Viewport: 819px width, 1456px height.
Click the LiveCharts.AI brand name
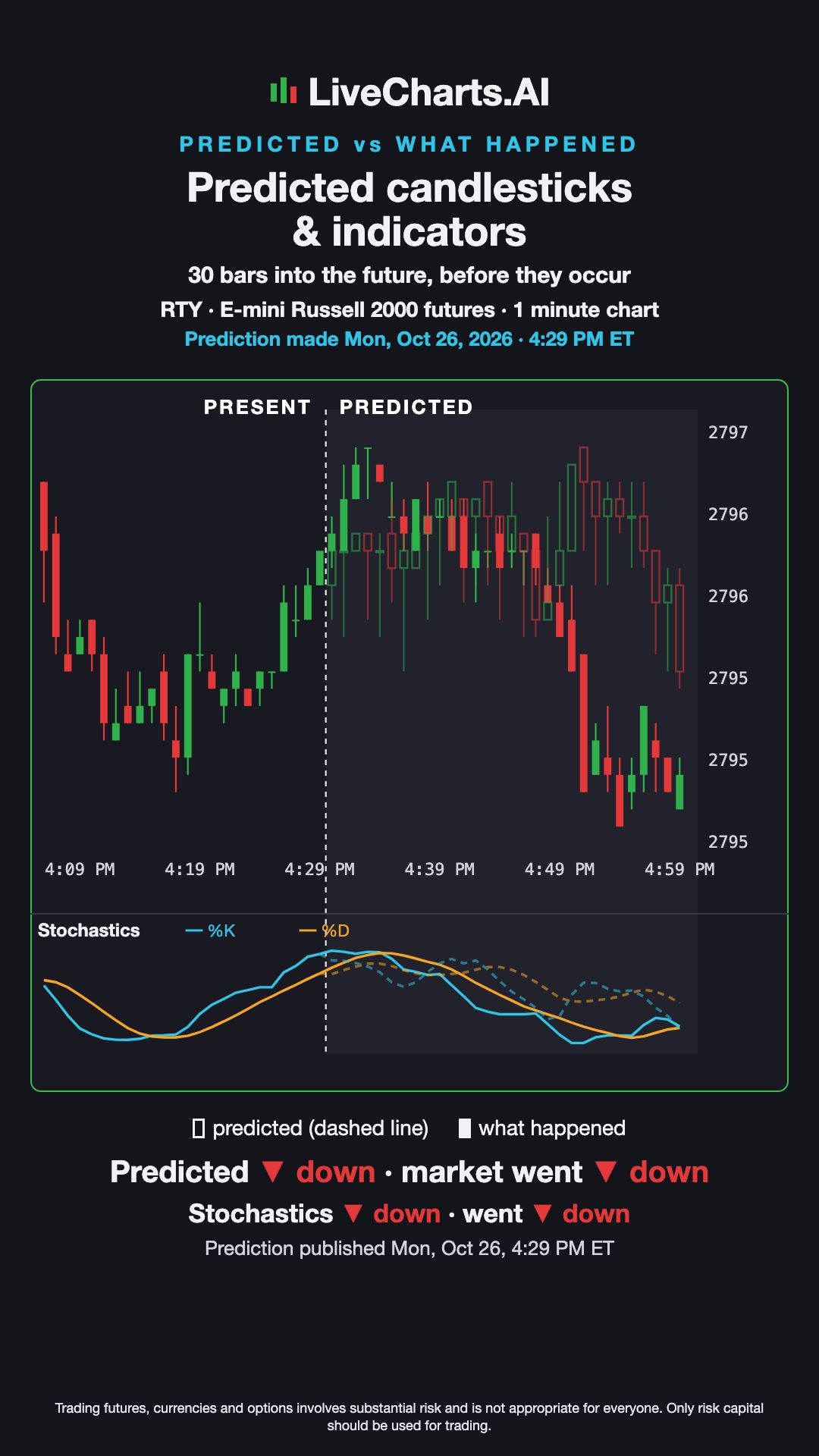pyautogui.click(x=428, y=93)
